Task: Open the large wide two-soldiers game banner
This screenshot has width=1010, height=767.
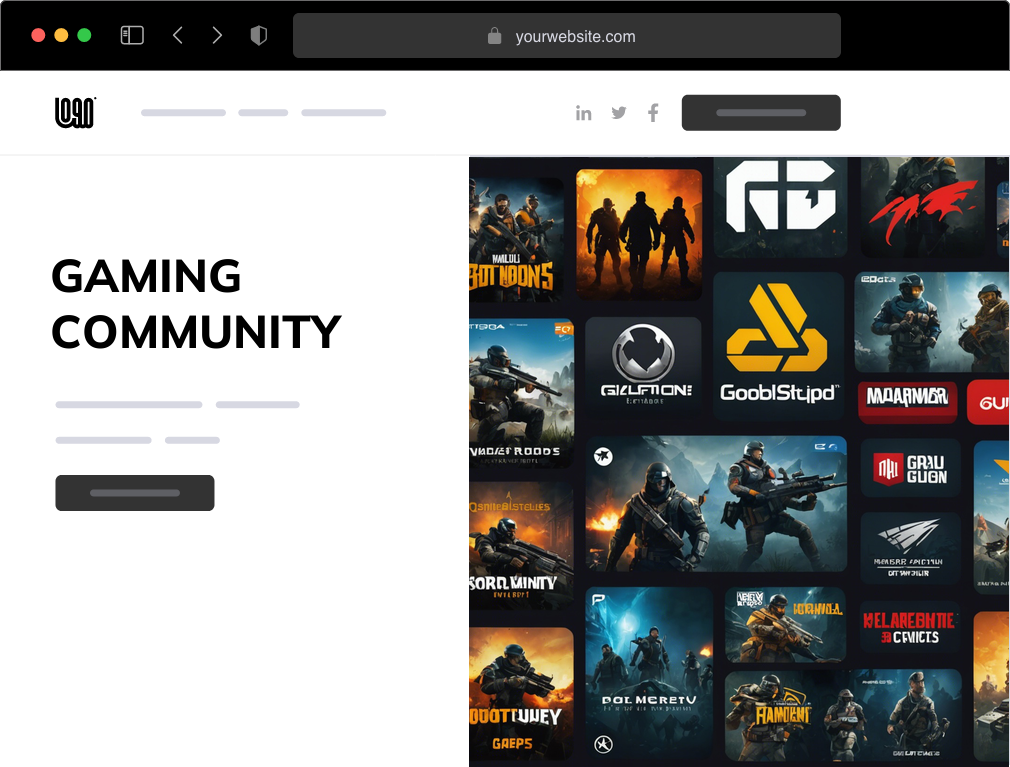Action: 716,503
